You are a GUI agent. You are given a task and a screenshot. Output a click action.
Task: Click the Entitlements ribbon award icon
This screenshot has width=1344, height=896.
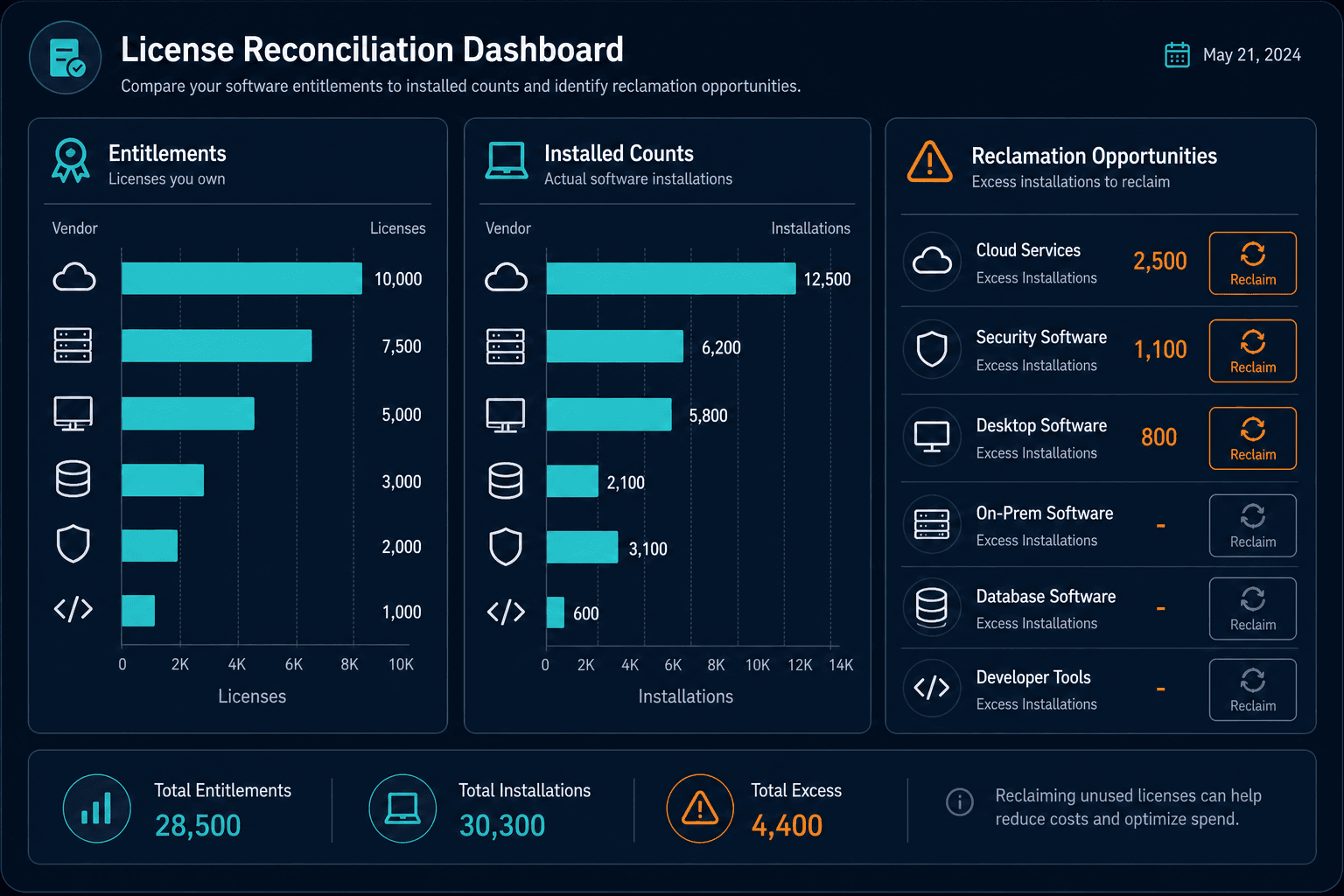tap(71, 161)
